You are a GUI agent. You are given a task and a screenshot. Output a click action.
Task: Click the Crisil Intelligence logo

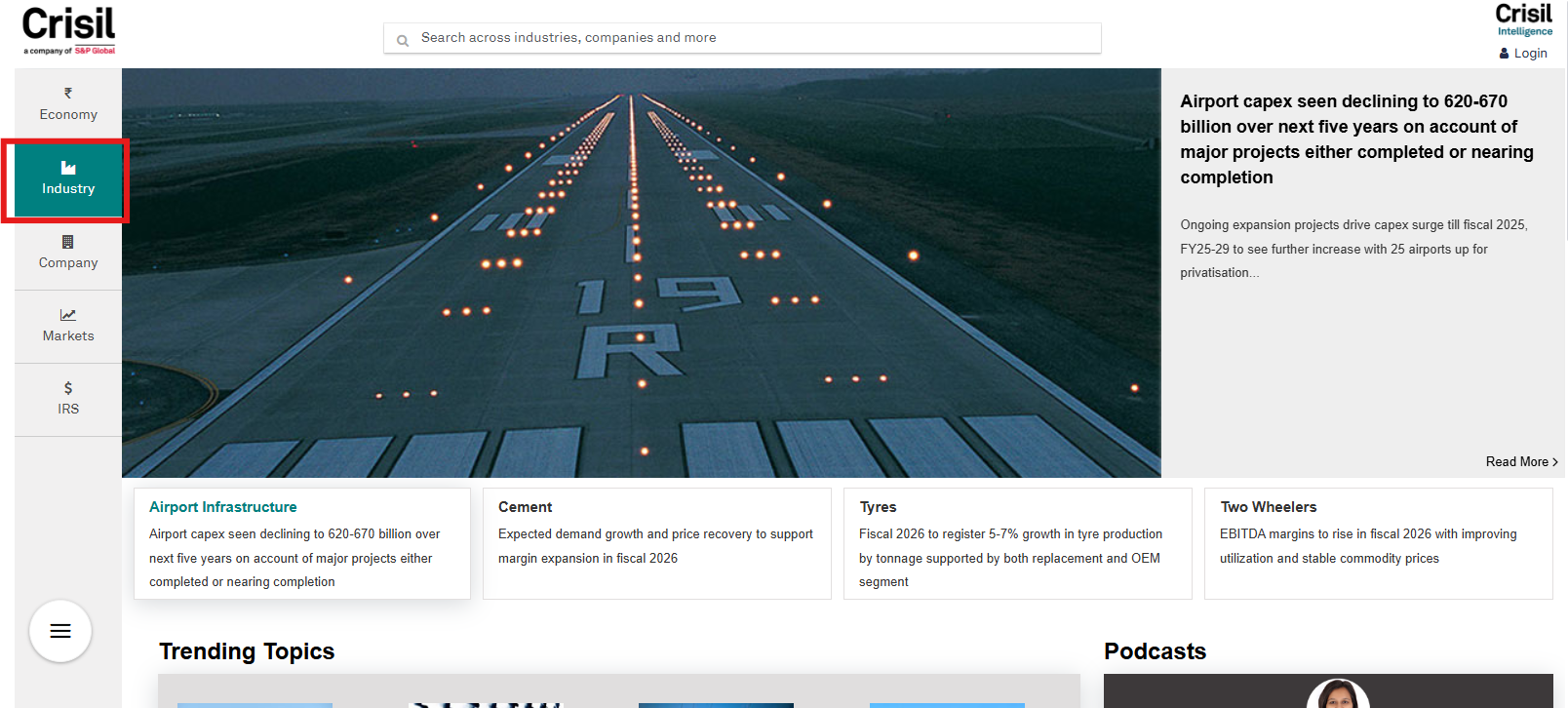point(1523,20)
